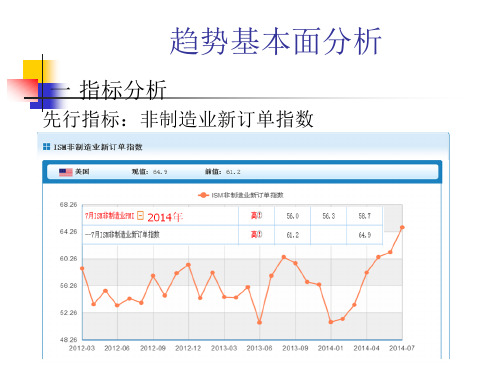Screen dimensions: 500x375
Task: Collapse the 7月ISM非制造业PMI row with the minus box
Action: click(x=140, y=216)
